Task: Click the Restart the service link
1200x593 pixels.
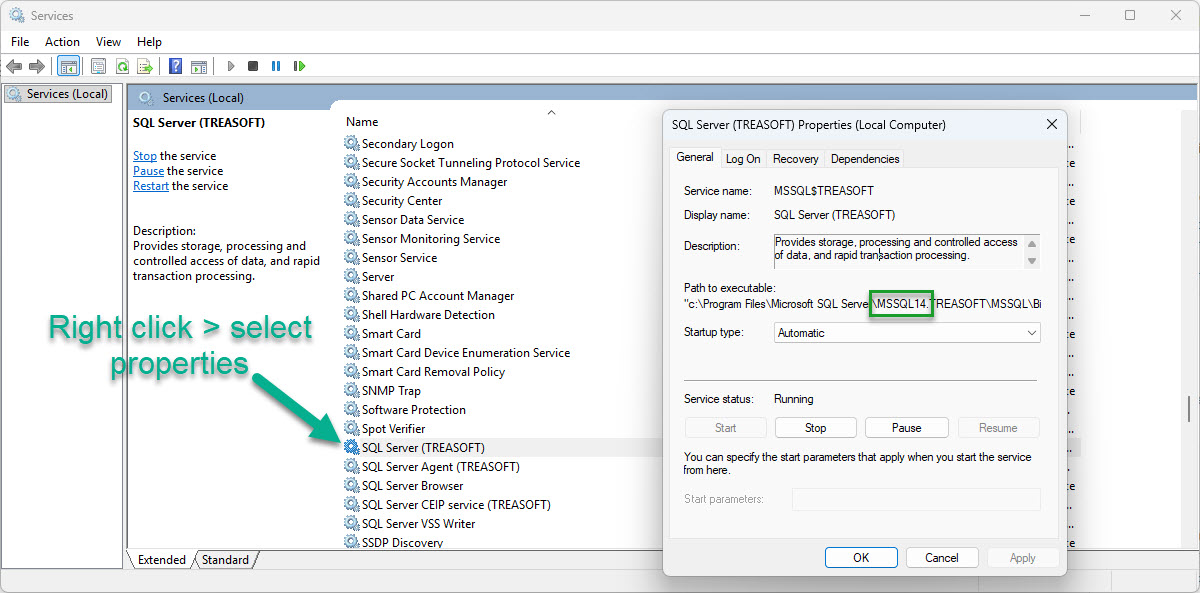Action: 151,186
